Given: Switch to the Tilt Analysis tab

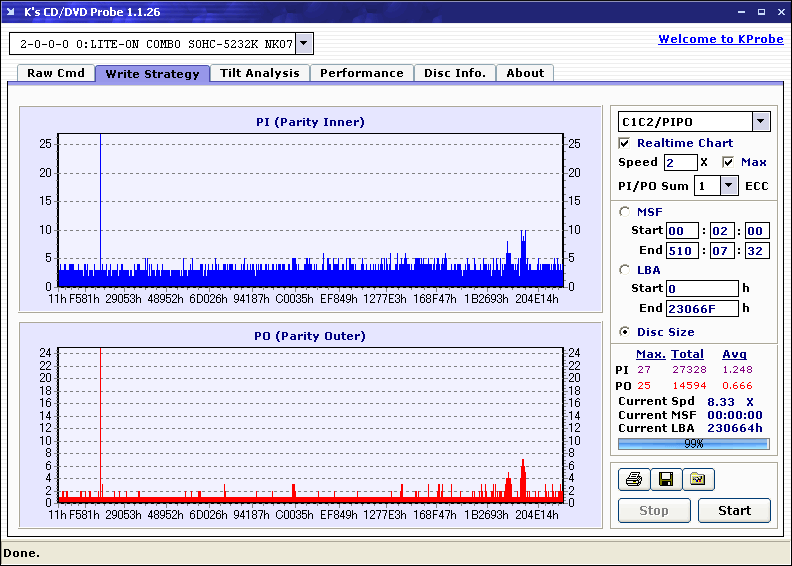Looking at the screenshot, I should 260,73.
